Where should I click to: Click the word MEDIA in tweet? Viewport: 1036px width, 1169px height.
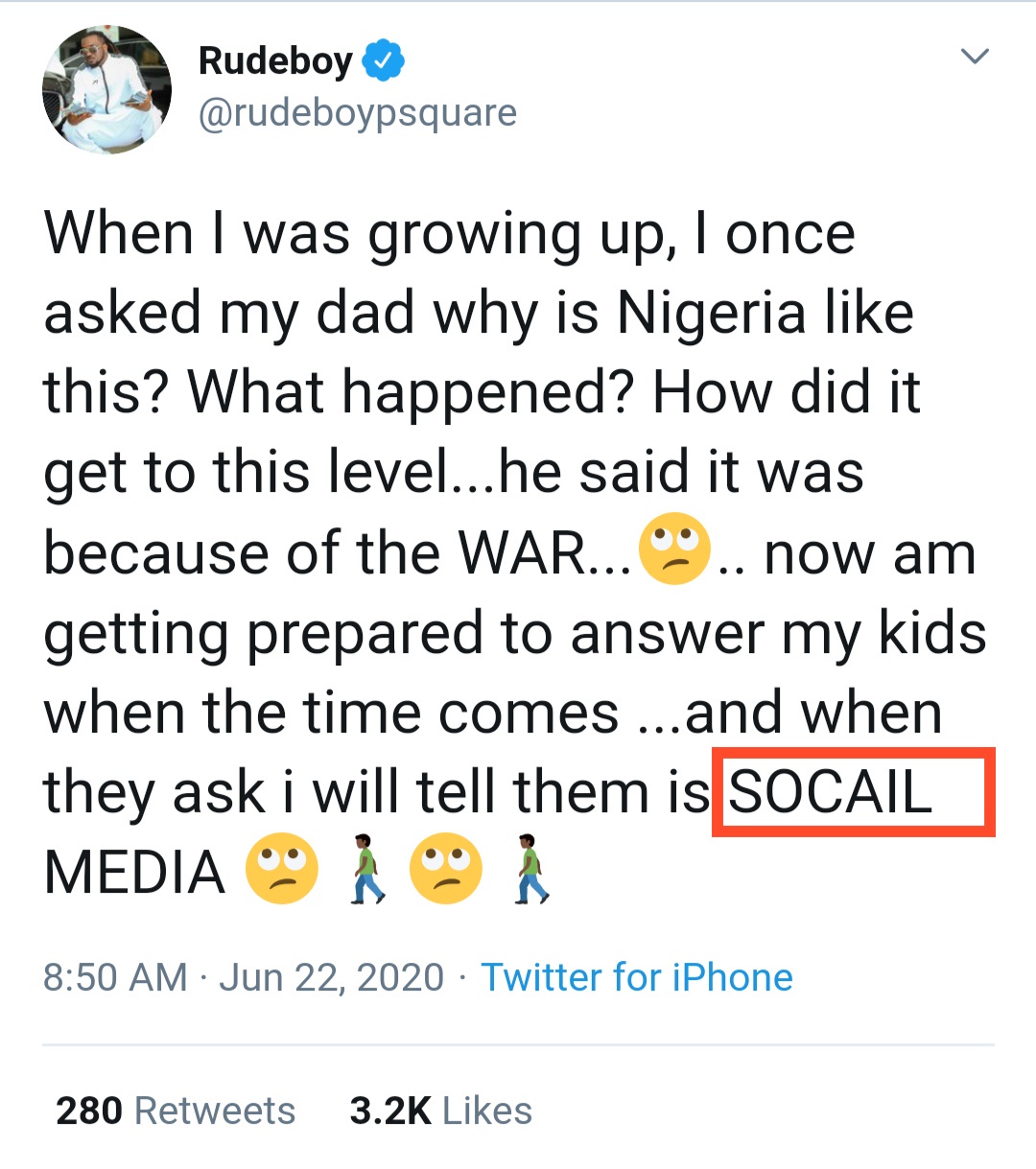[x=134, y=873]
